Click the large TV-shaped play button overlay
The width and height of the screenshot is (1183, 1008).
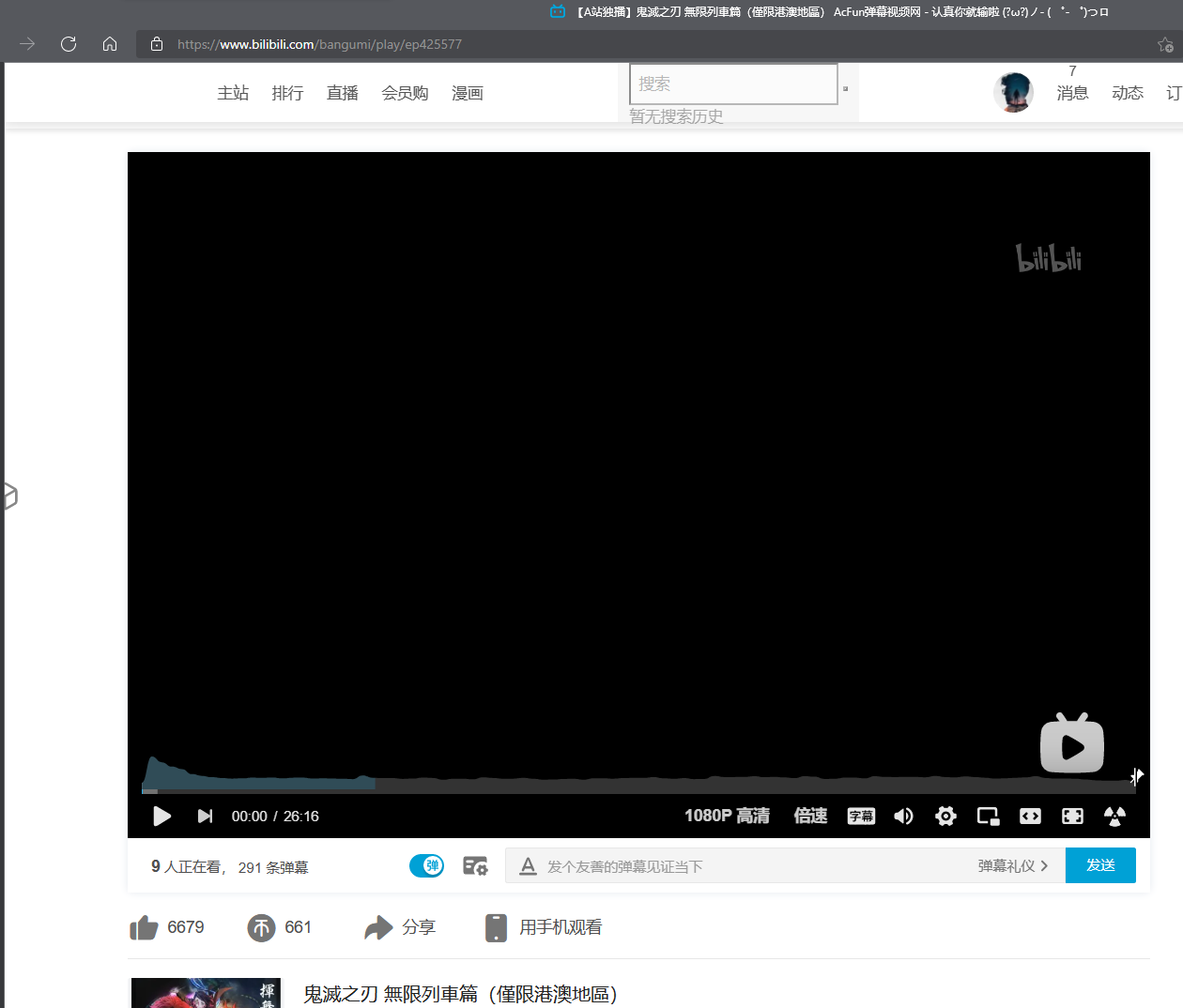pyautogui.click(x=1072, y=743)
